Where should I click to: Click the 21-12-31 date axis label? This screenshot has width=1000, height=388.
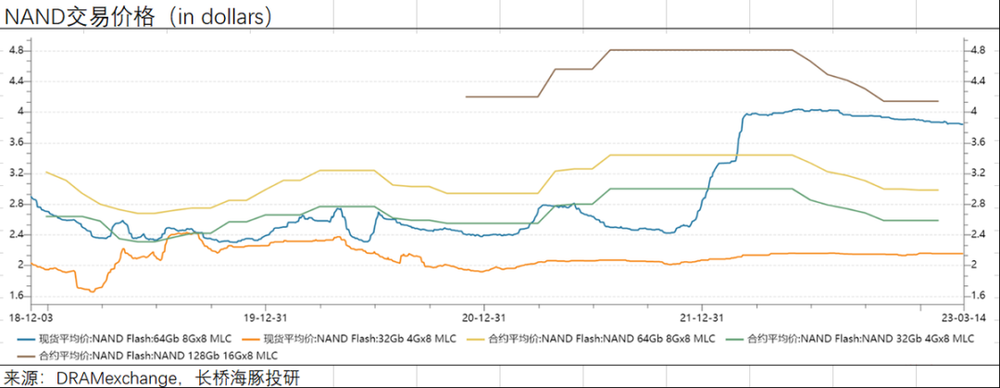(702, 317)
